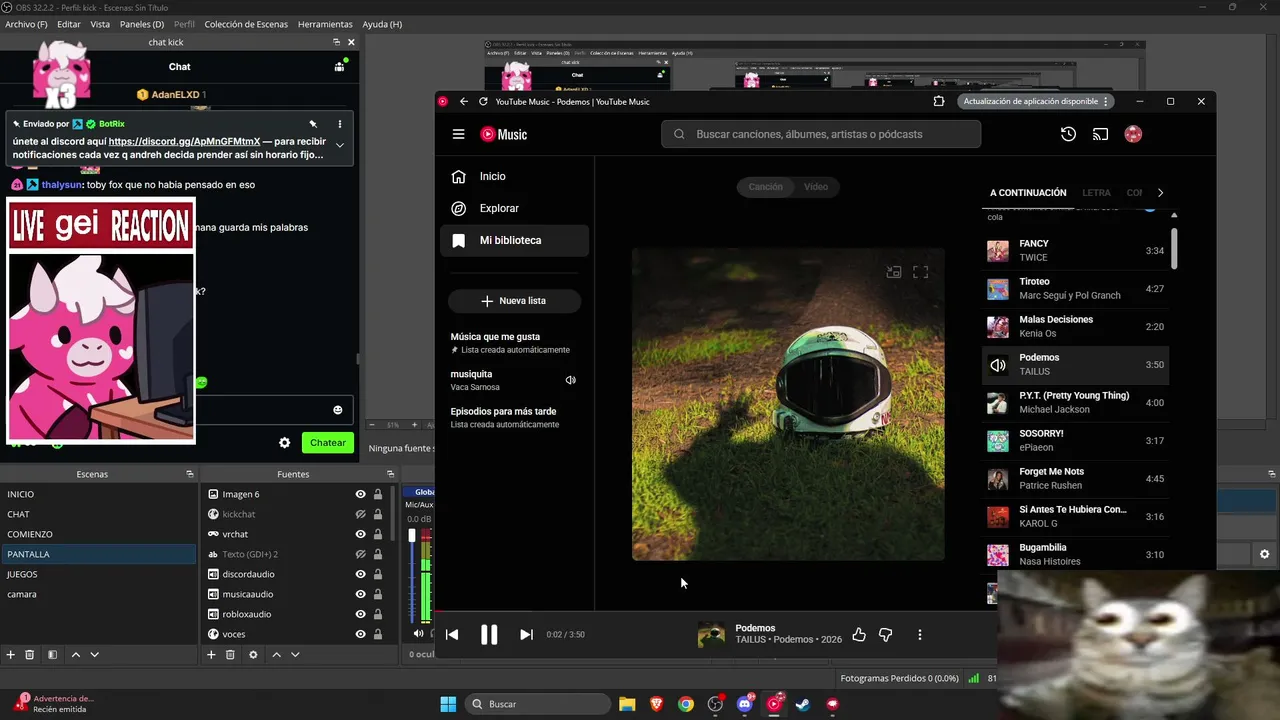Undock the Escenas panel
The width and height of the screenshot is (1280, 720).
[190, 474]
